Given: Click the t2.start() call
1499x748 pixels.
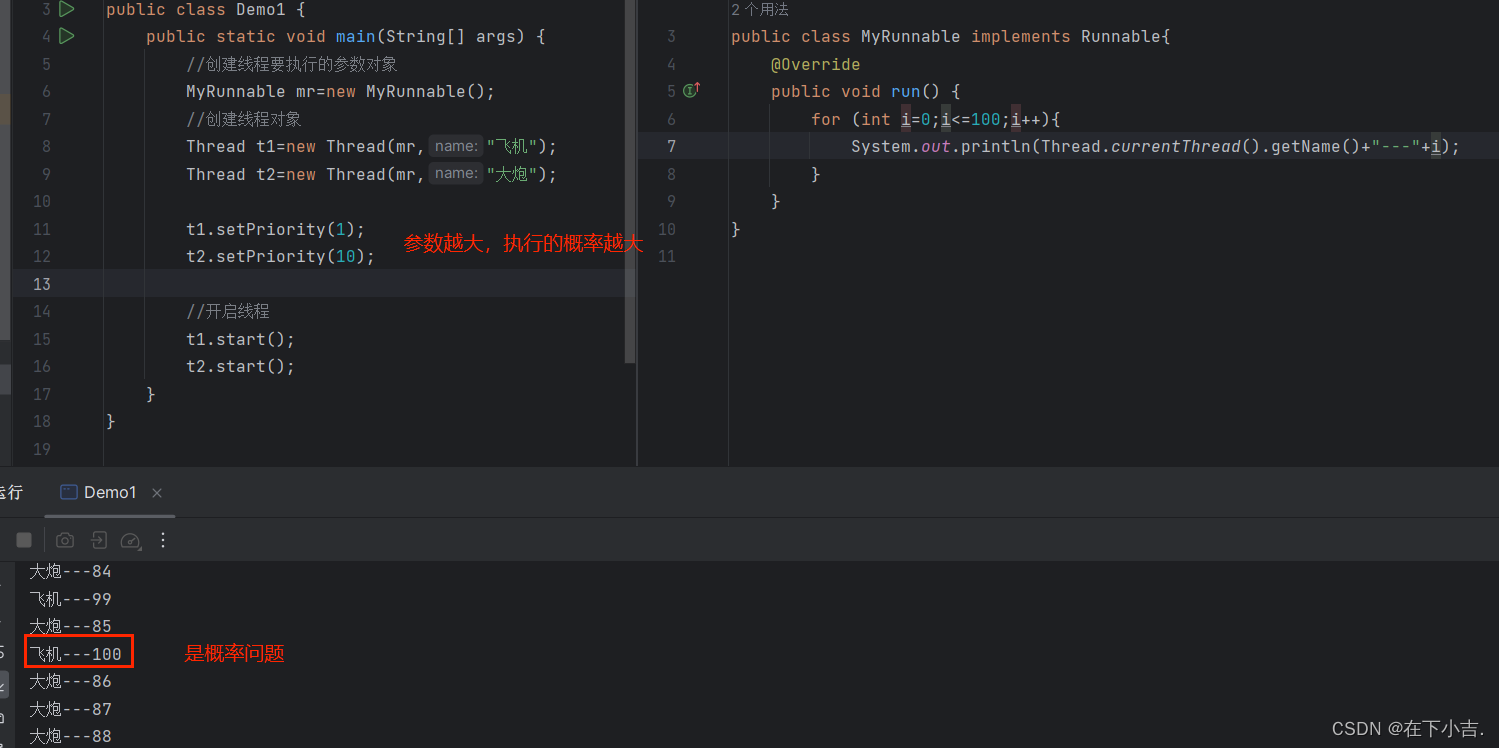Looking at the screenshot, I should click(x=241, y=366).
